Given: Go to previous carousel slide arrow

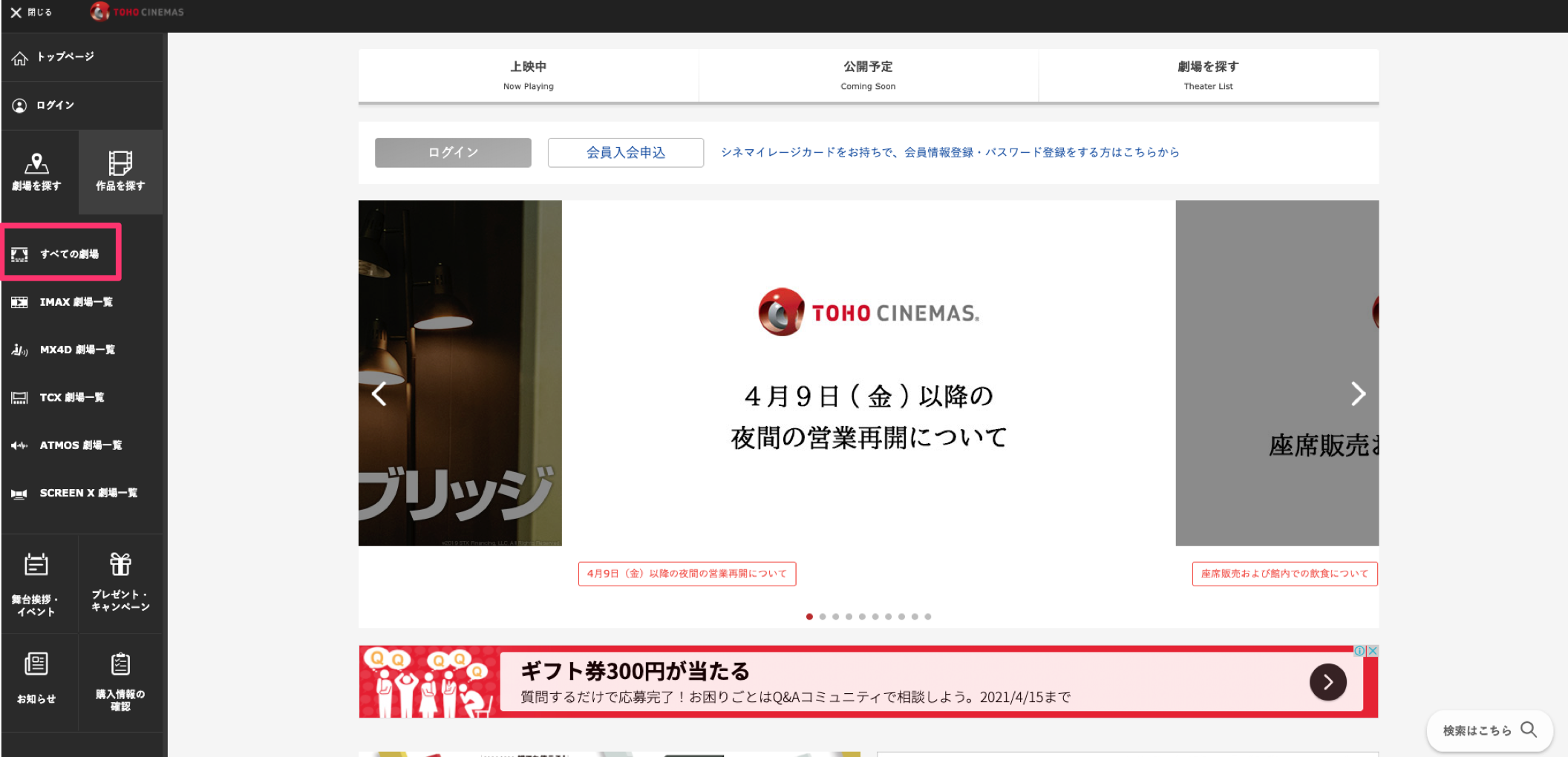Looking at the screenshot, I should 379,393.
